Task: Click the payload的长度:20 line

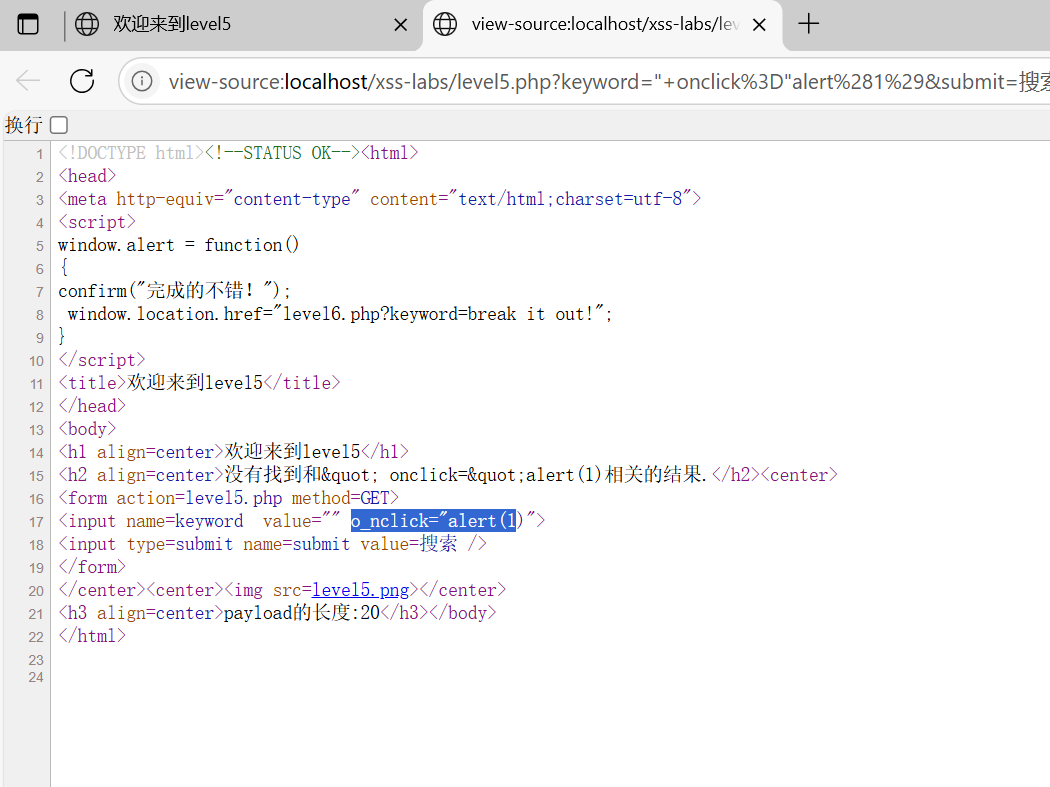Action: click(x=277, y=613)
